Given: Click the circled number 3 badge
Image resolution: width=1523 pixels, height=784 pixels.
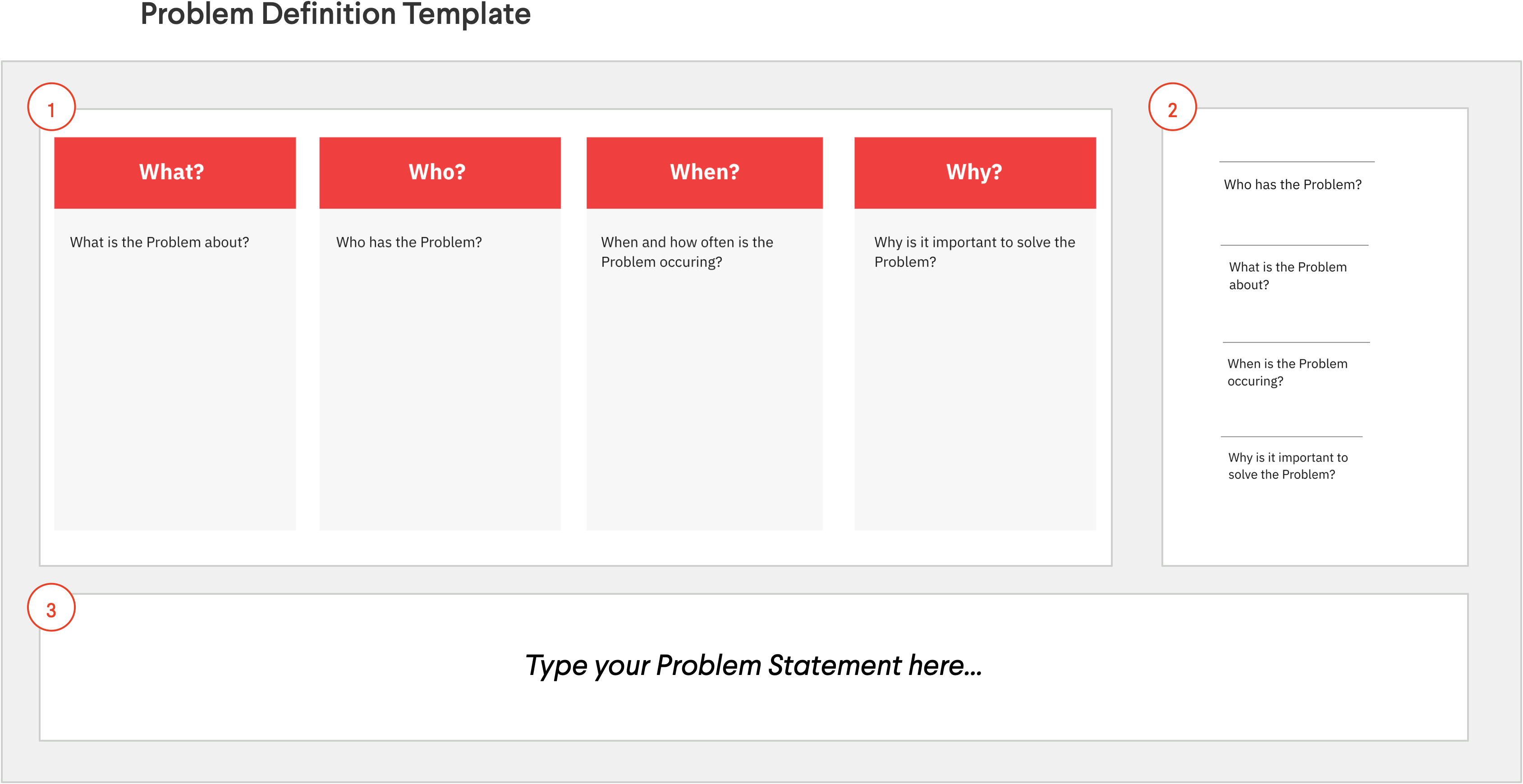Looking at the screenshot, I should [51, 607].
